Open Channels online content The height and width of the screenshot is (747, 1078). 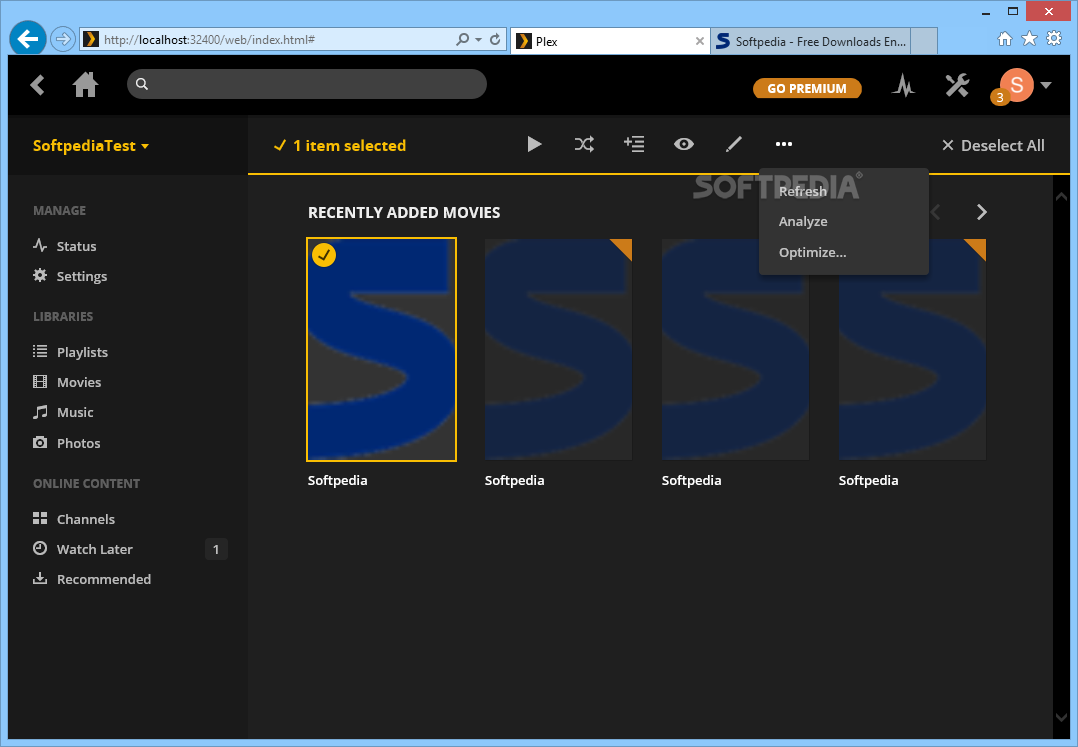(86, 519)
